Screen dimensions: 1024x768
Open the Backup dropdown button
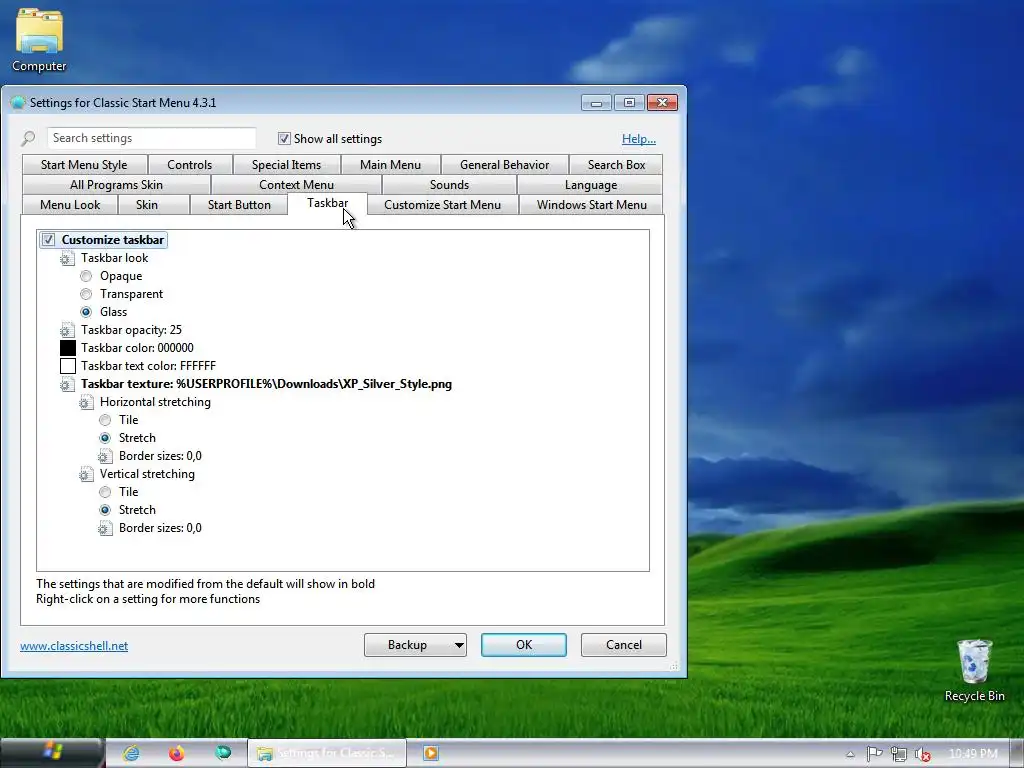tap(415, 645)
